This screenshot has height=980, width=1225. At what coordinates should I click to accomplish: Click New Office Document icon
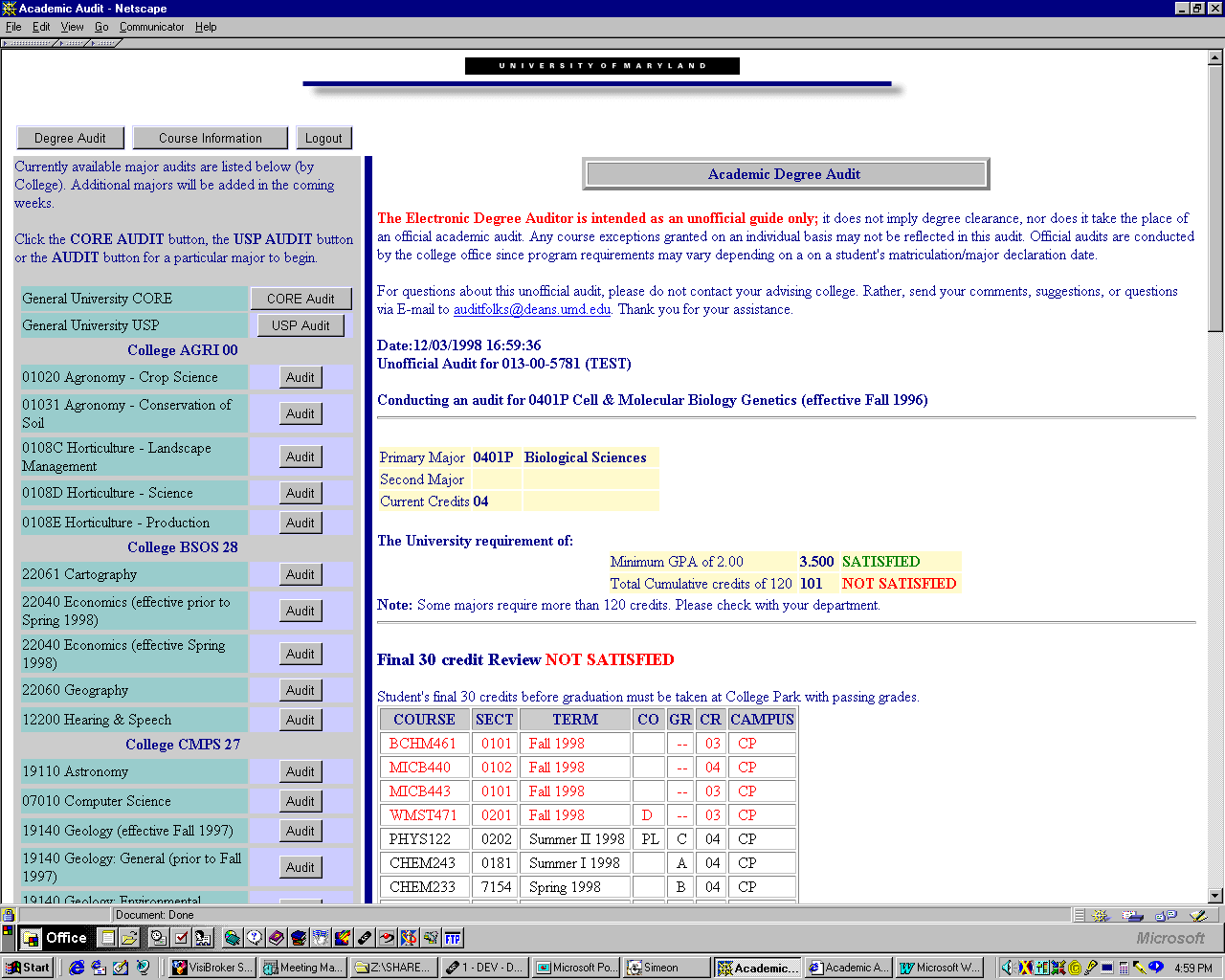coord(108,938)
